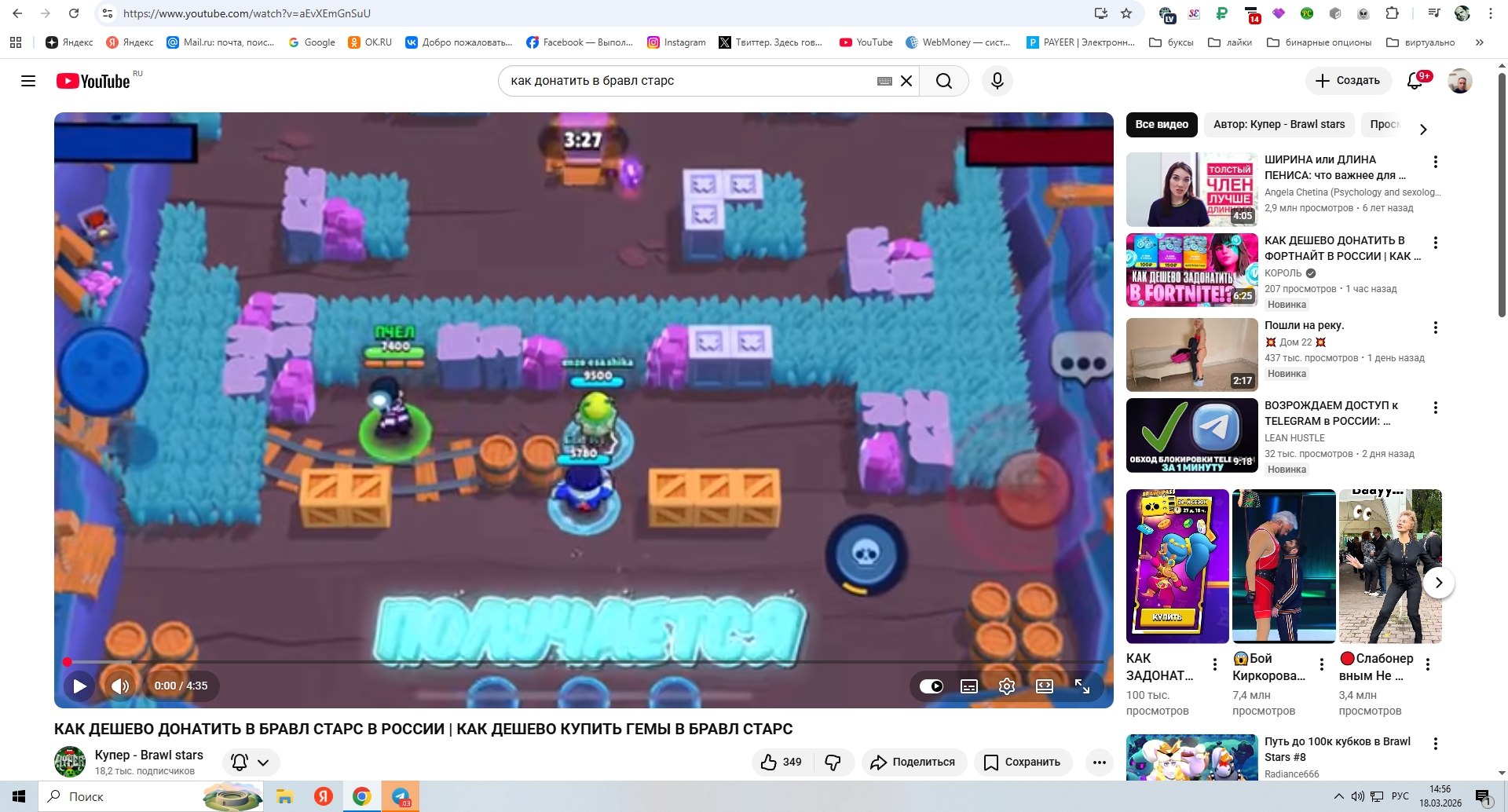1508x812 pixels.
Task: Expand subscription notification options dropdown
Action: pos(251,762)
